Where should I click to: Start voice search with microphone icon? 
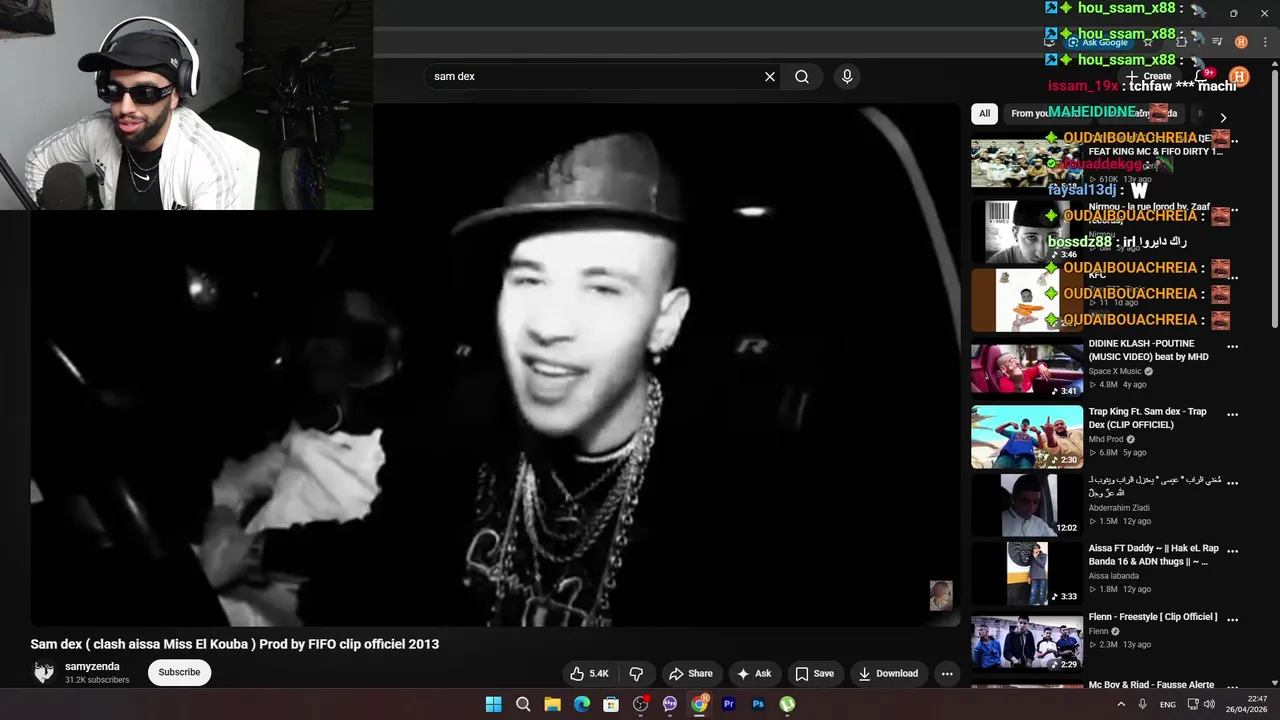tap(847, 76)
